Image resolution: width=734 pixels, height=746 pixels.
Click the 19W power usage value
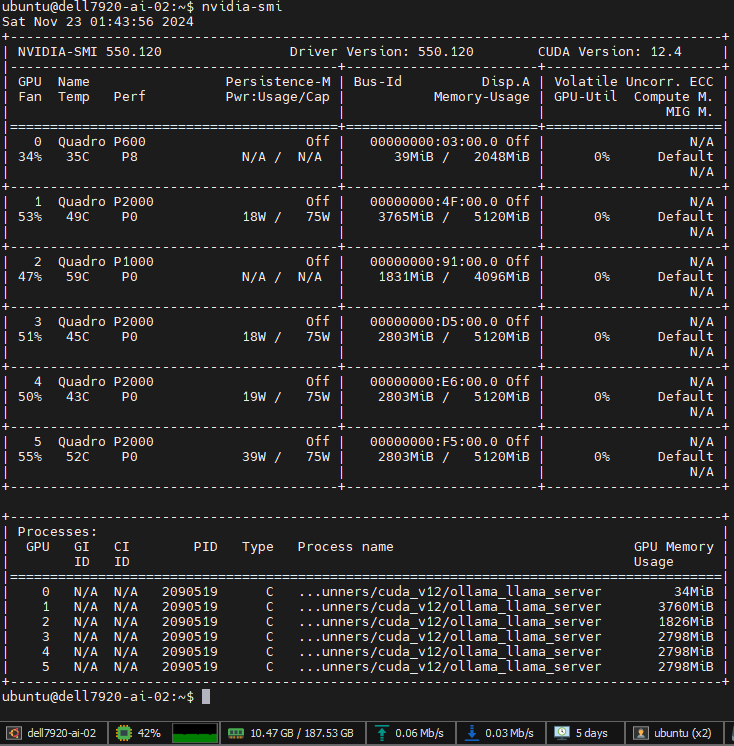[254, 397]
